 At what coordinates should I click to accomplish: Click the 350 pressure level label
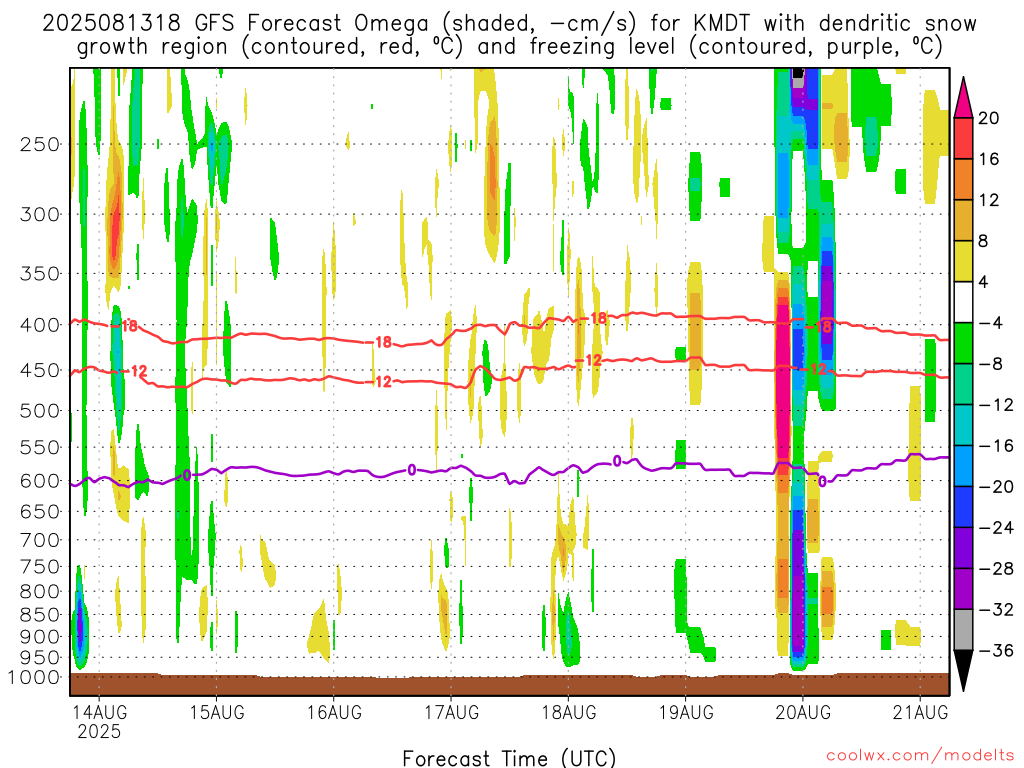pos(40,274)
